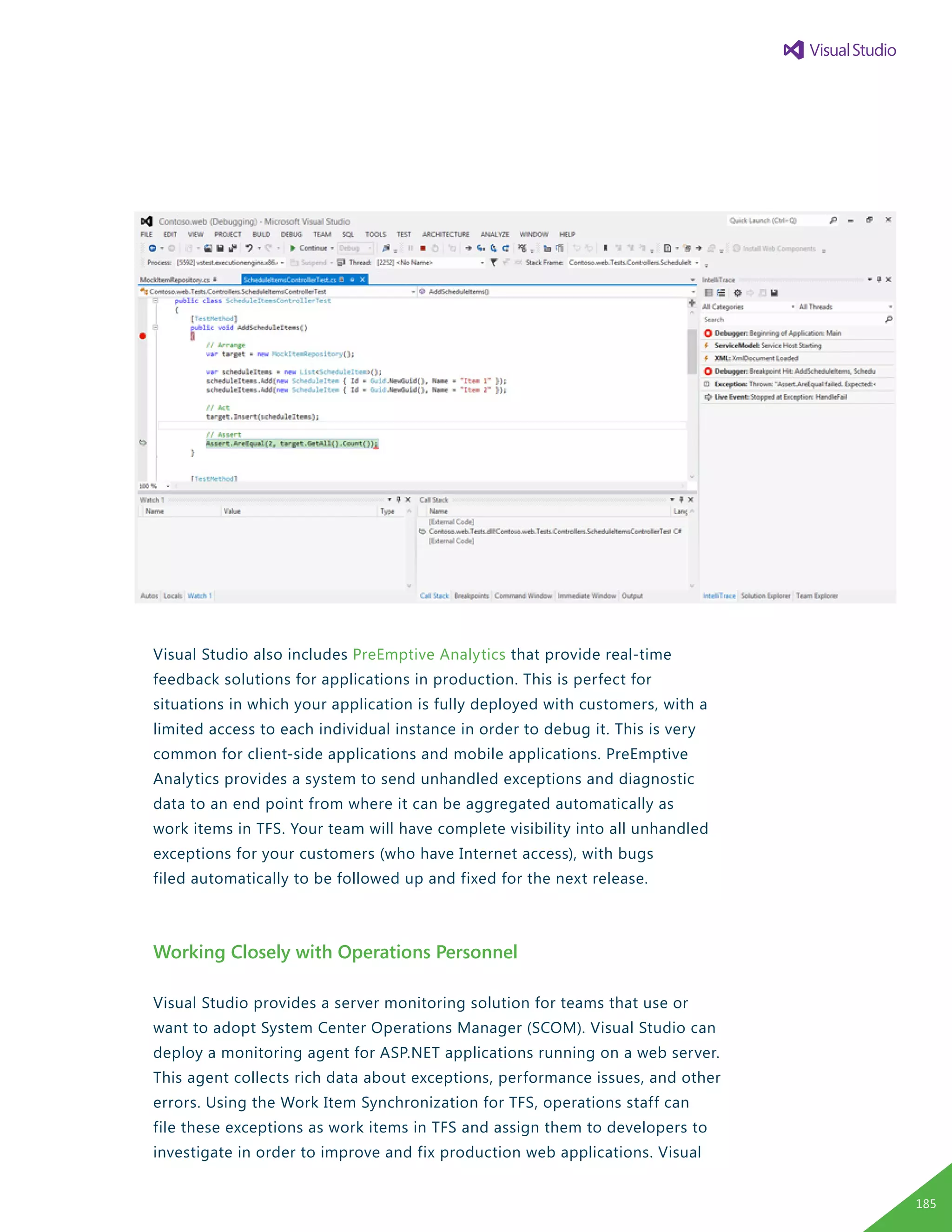Toggle the red breakpoint in the margin
The height and width of the screenshot is (1232, 952).
click(x=143, y=336)
